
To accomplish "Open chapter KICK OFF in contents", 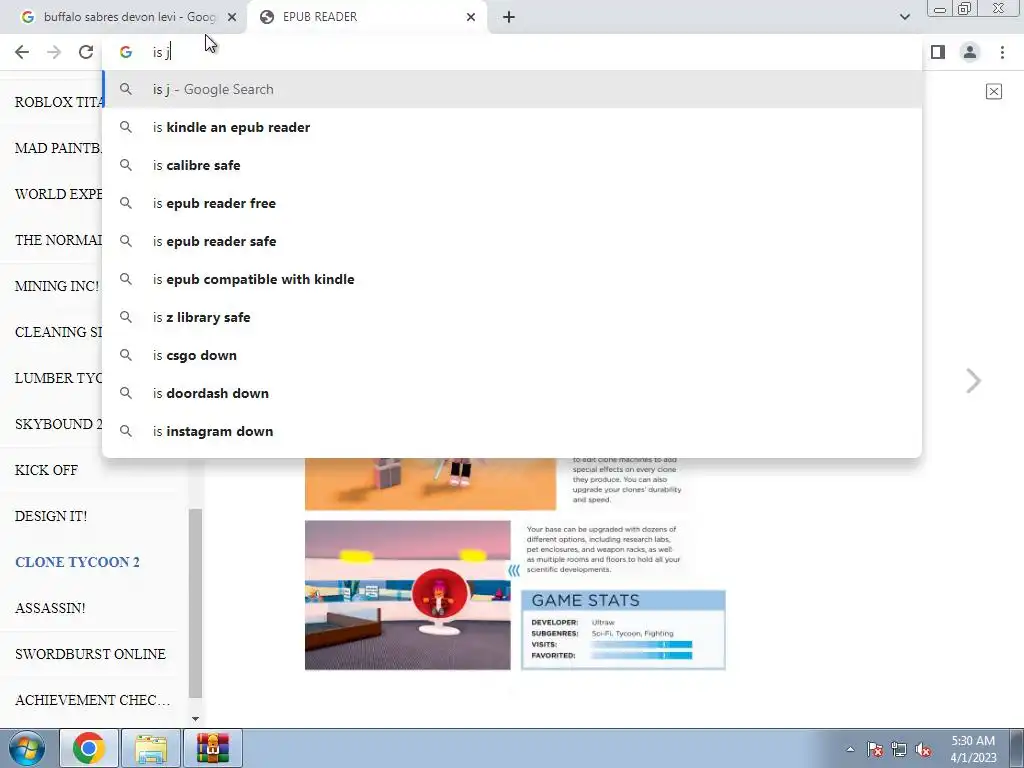I will point(46,470).
